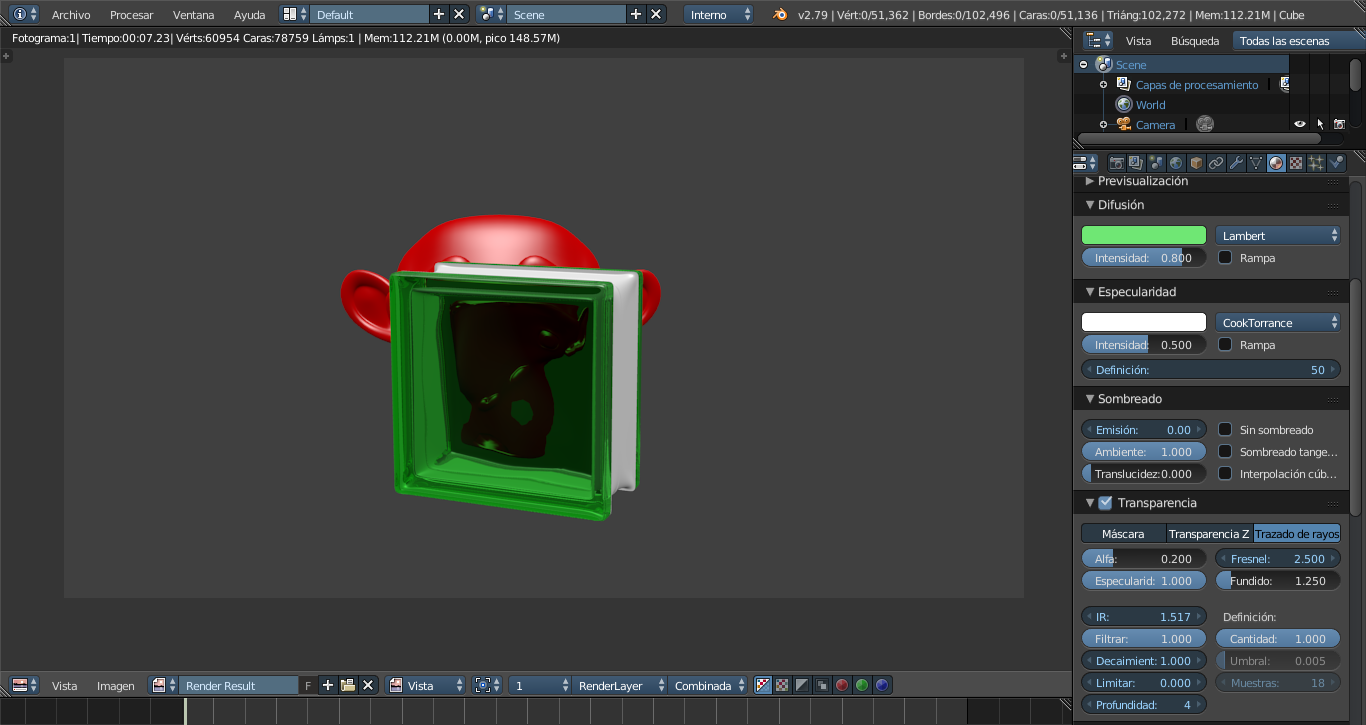Image resolution: width=1366 pixels, height=725 pixels.
Task: Open the Ayuda menu
Action: pos(250,14)
